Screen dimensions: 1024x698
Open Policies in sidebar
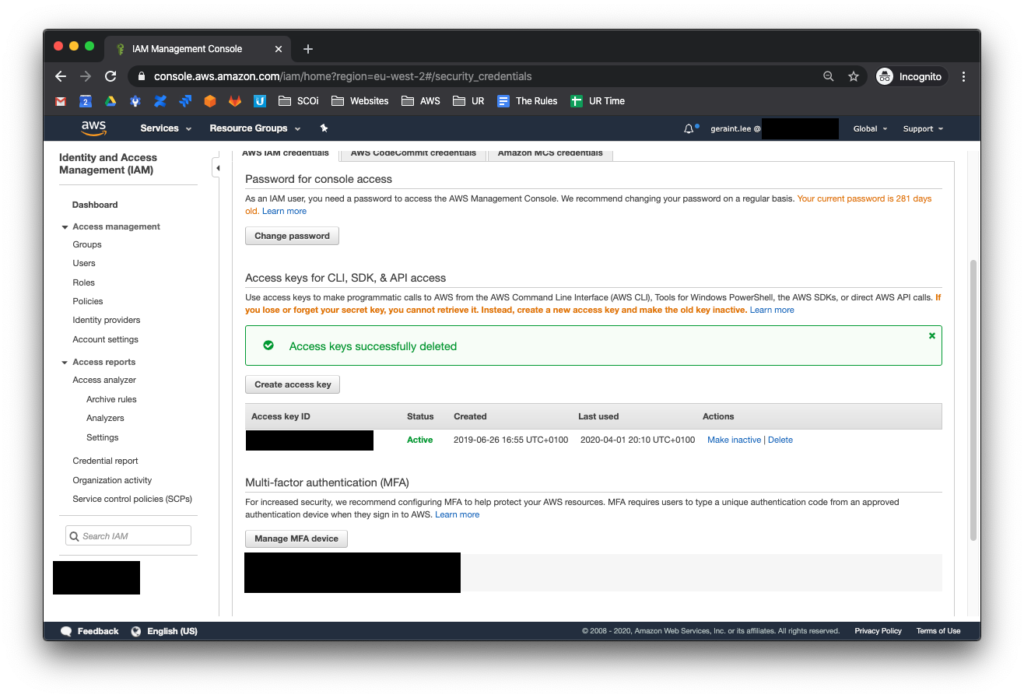[88, 302]
